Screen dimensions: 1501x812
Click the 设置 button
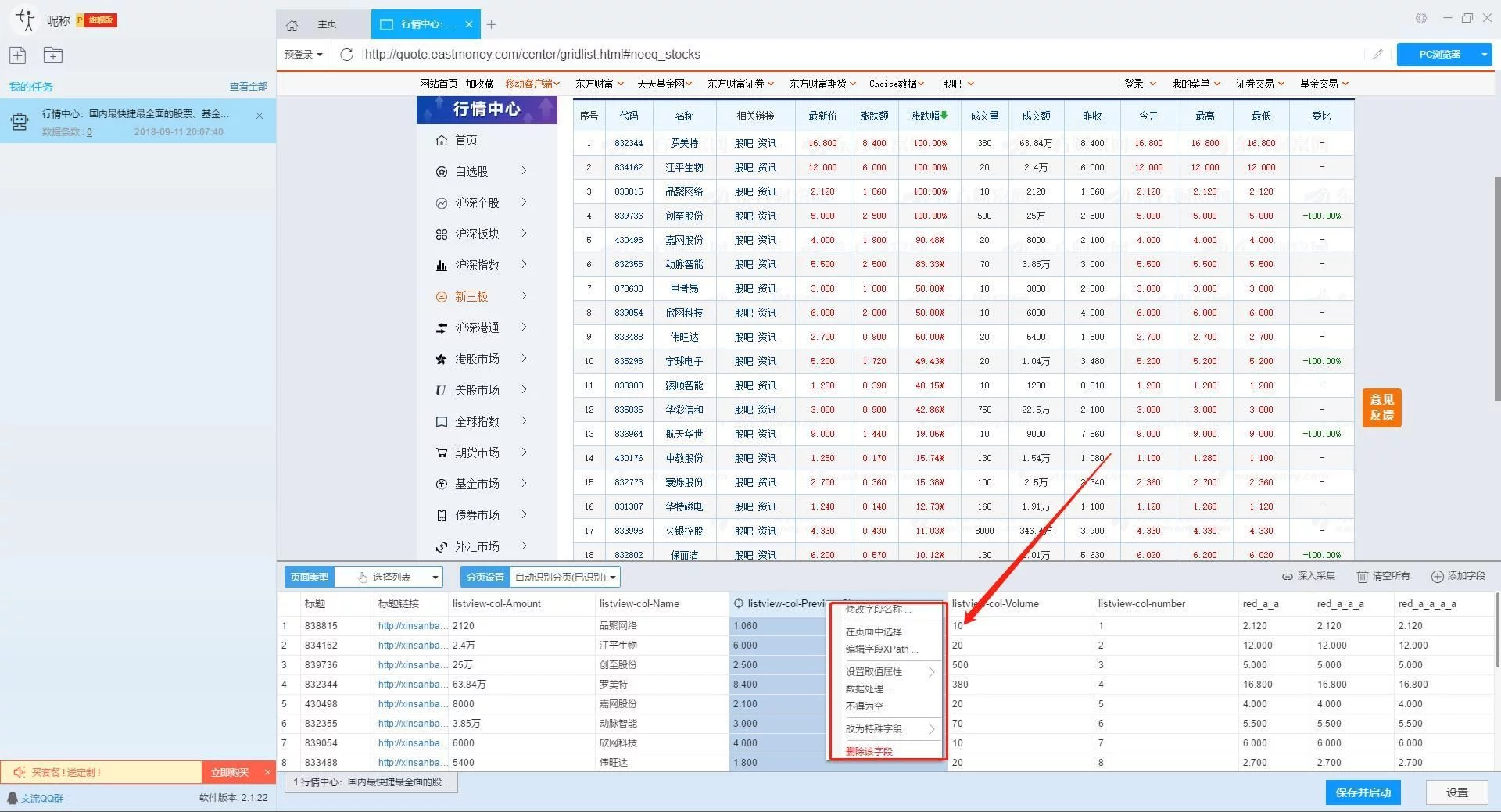click(x=1456, y=792)
